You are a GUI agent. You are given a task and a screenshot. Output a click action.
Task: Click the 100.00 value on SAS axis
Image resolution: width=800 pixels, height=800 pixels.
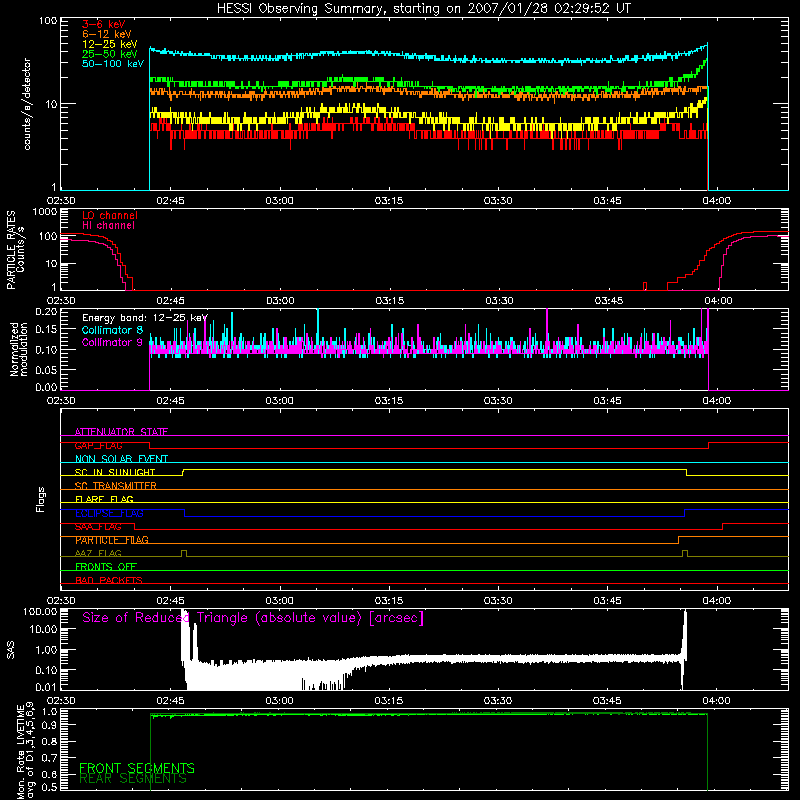40,611
